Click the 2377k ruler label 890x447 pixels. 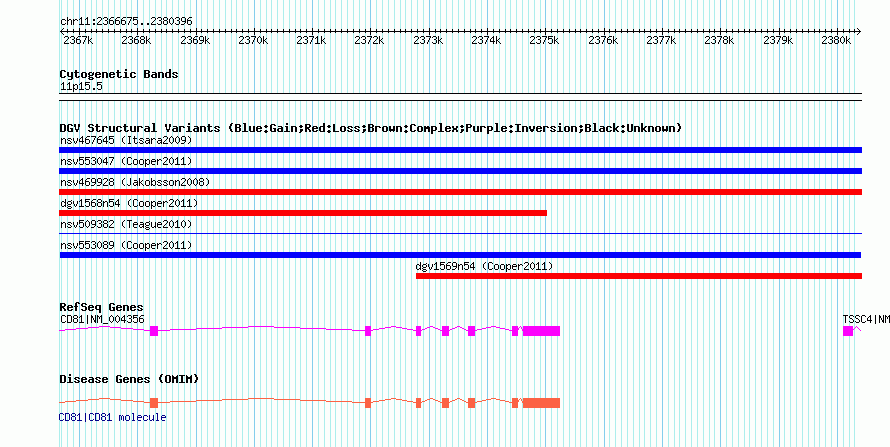coord(661,40)
